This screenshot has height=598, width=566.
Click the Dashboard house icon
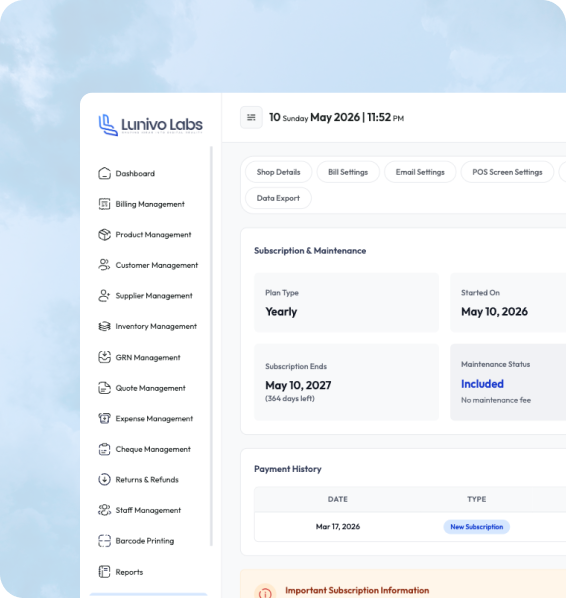pos(104,173)
